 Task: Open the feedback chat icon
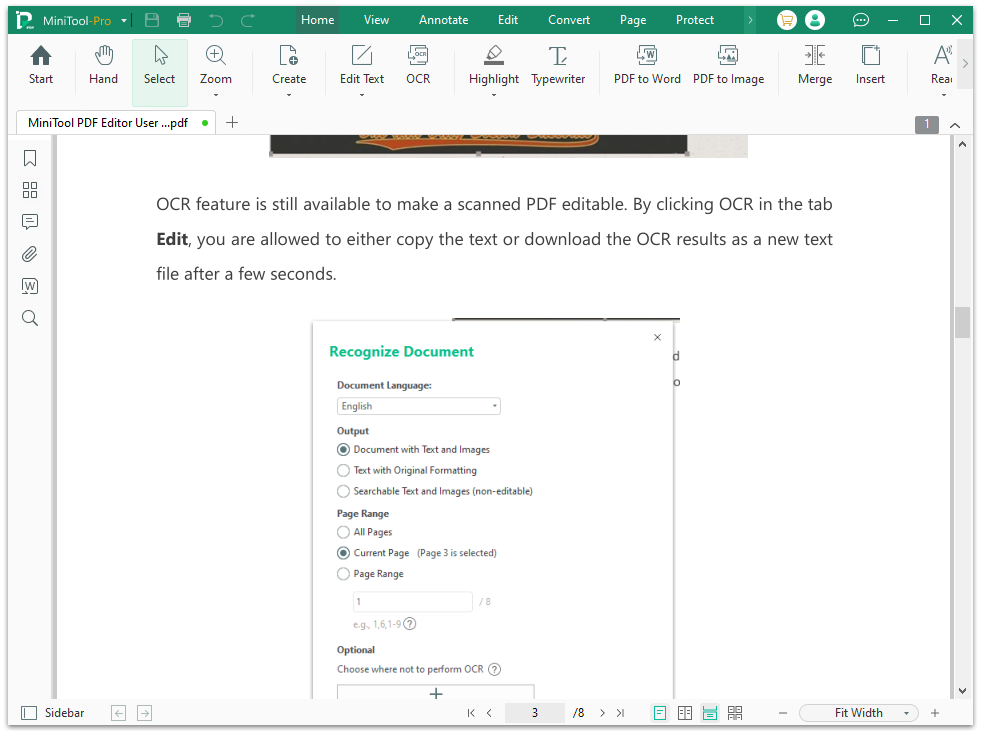pyautogui.click(x=861, y=20)
